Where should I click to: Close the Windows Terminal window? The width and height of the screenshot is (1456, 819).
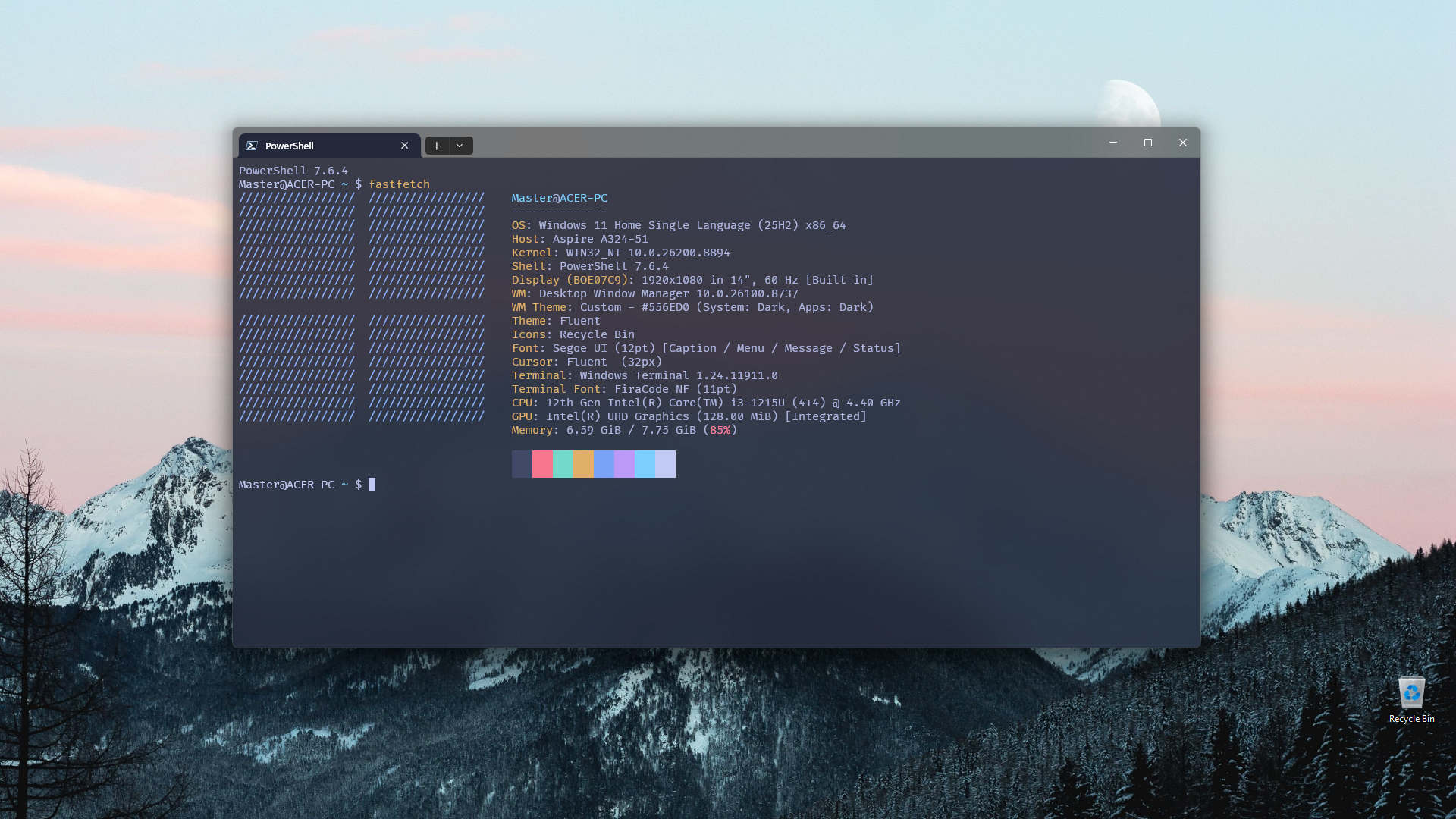point(1183,143)
